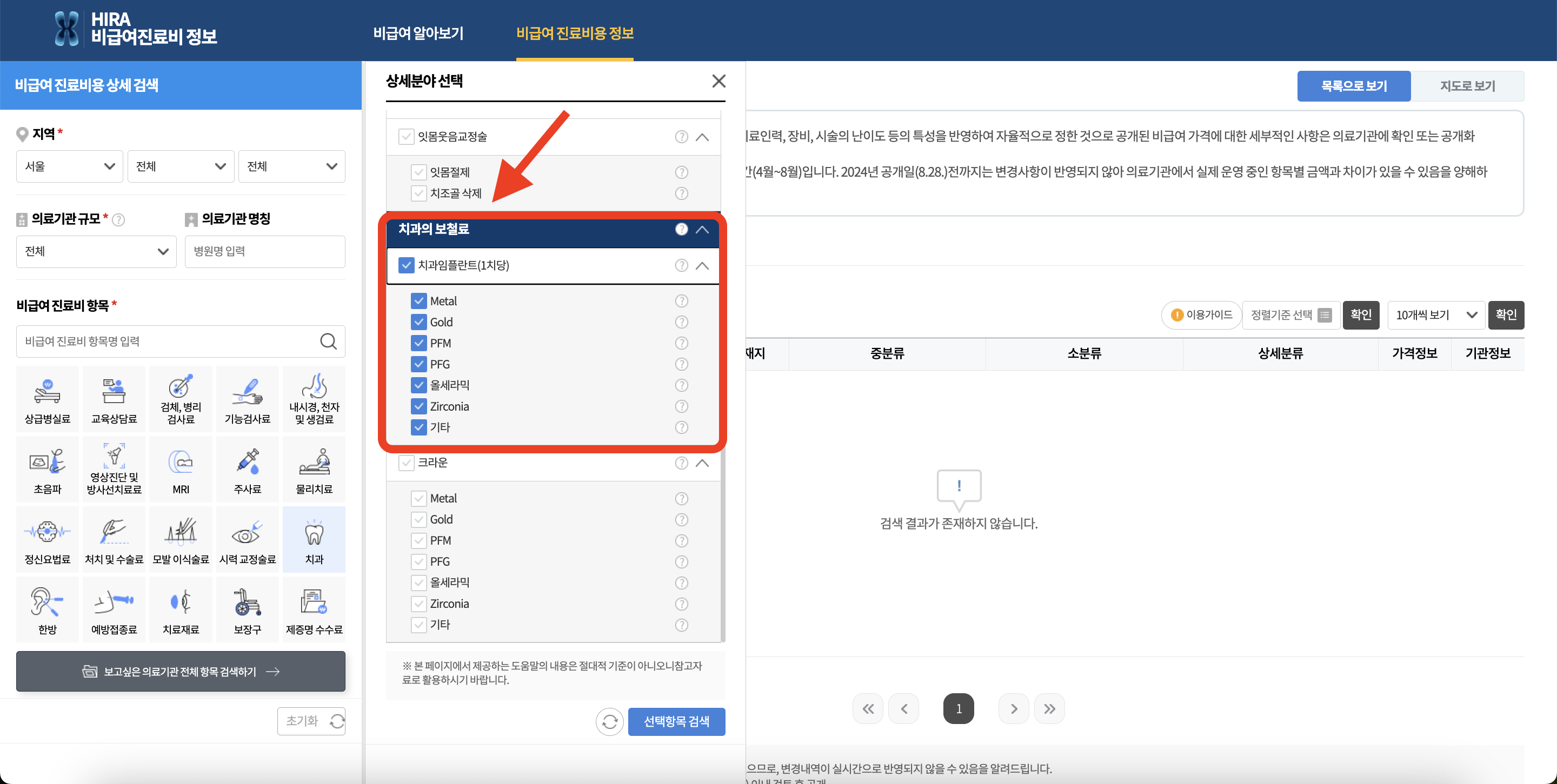Uncheck the Gold checkbox under 치과임플란트
Image resolution: width=1557 pixels, height=784 pixels.
420,321
